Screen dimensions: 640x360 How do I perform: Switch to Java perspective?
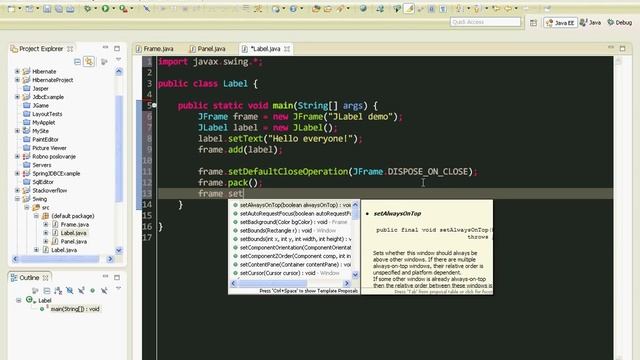(591, 23)
